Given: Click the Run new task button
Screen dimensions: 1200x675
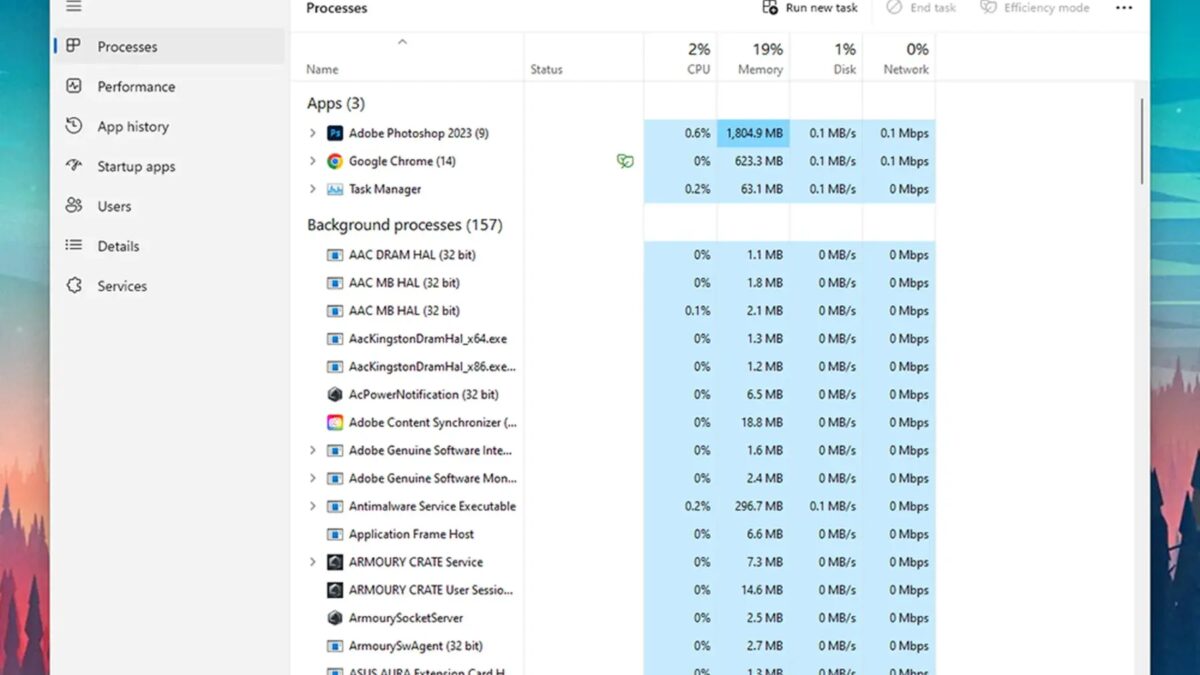Looking at the screenshot, I should click(x=810, y=8).
